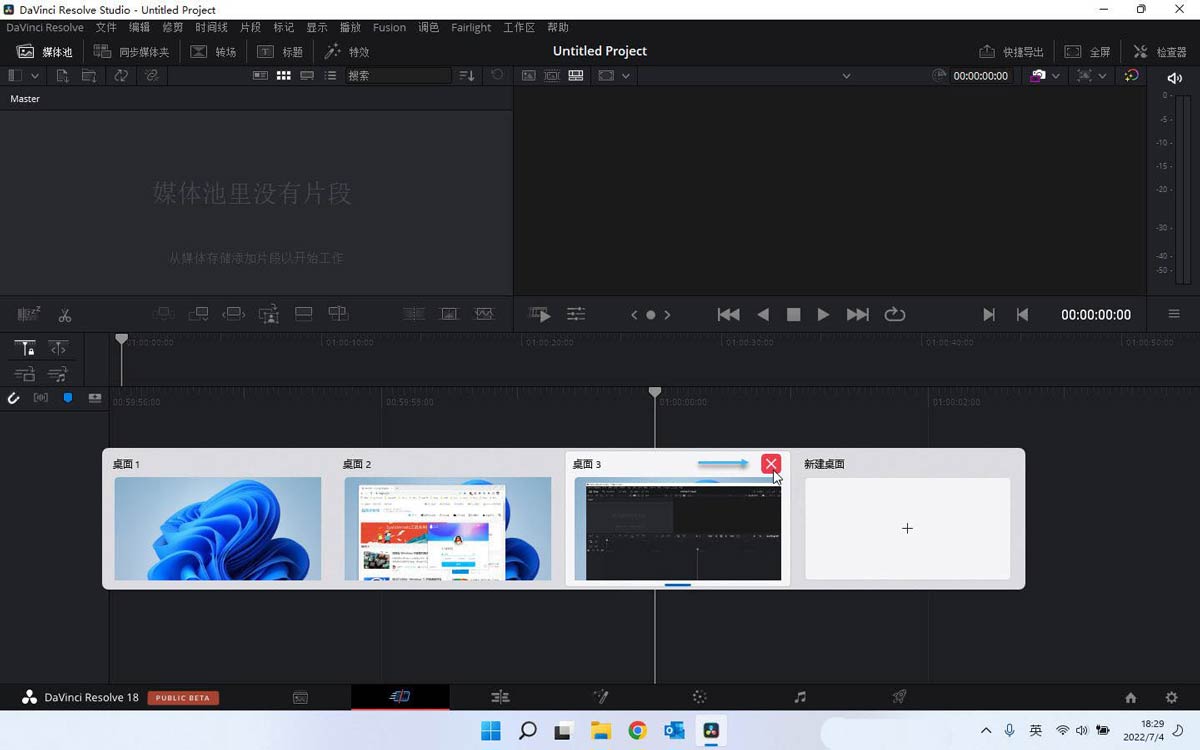
Task: Click the 快捷导出 quick export button
Action: pos(1011,52)
